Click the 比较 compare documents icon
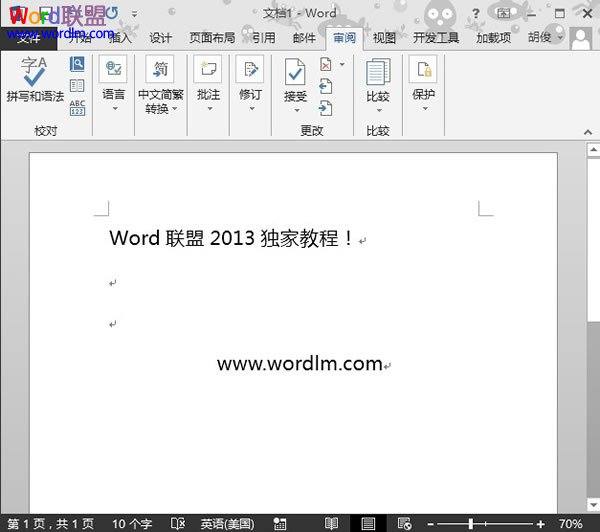600x532 pixels. [378, 72]
